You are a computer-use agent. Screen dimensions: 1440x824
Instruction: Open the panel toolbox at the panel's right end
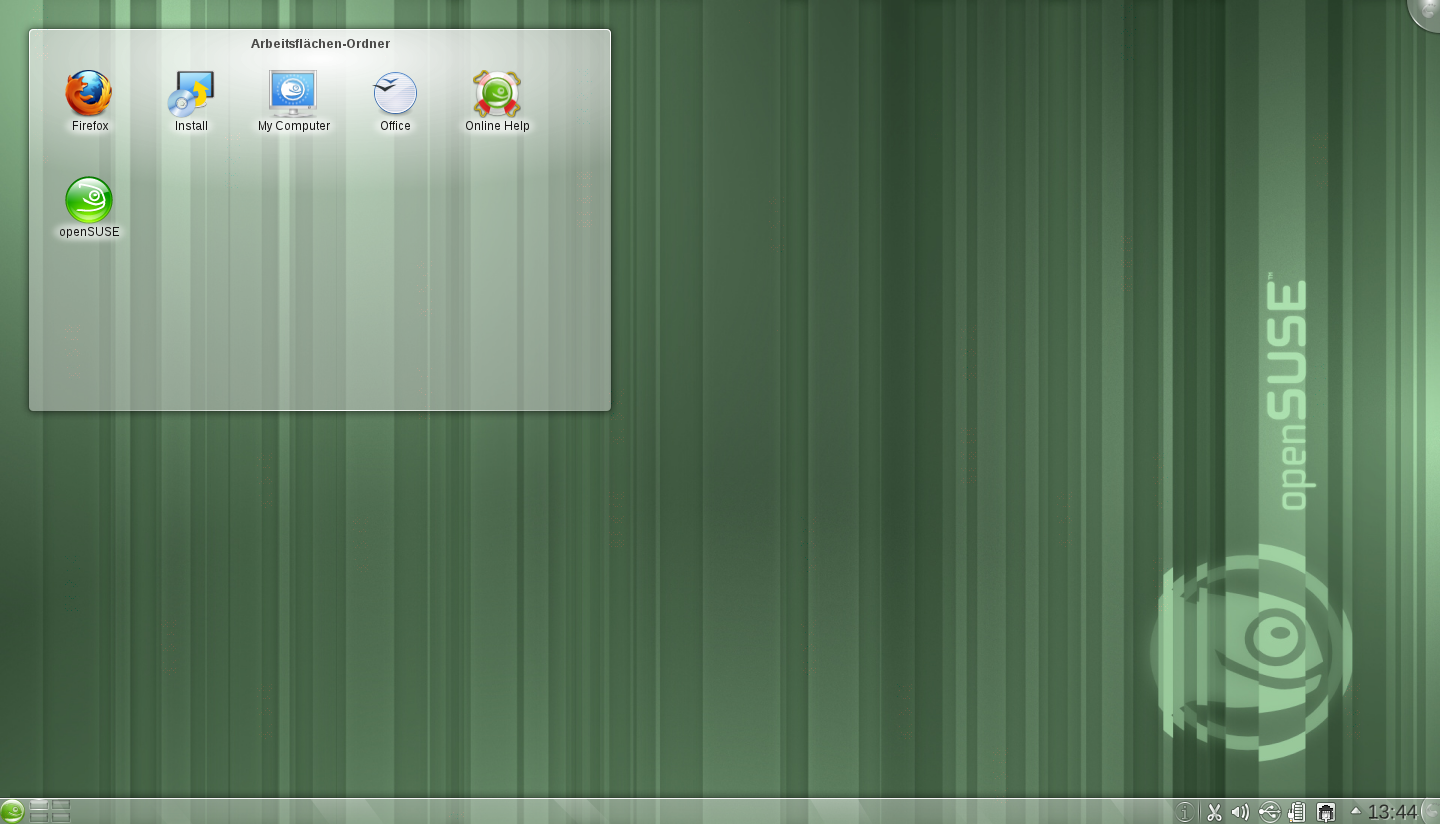coord(1434,810)
